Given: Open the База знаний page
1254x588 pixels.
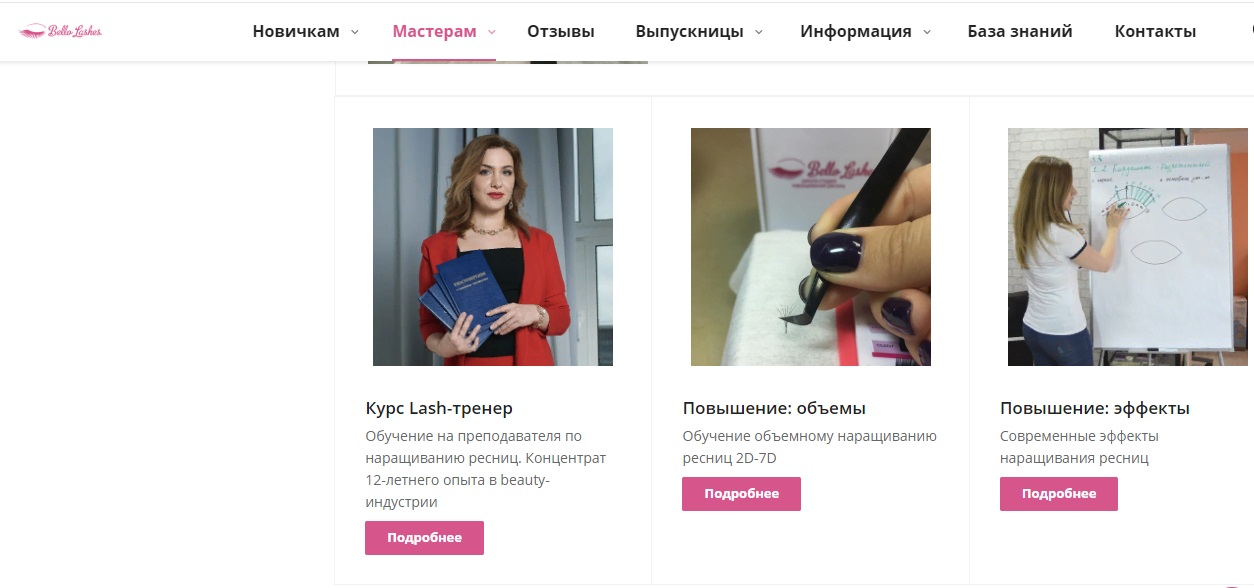Looking at the screenshot, I should coord(1020,31).
